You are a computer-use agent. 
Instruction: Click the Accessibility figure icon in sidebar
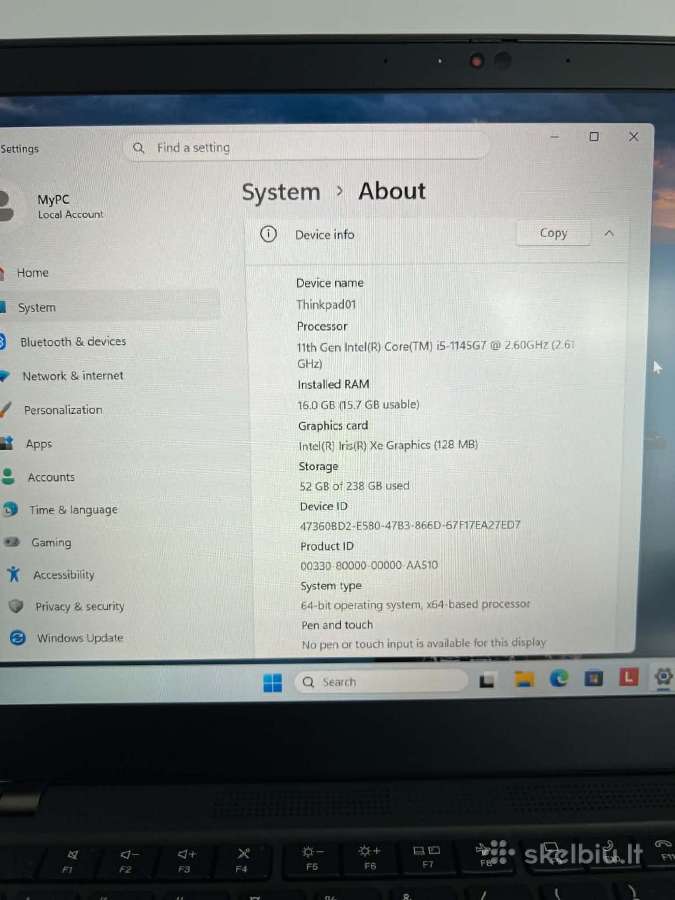pos(14,574)
